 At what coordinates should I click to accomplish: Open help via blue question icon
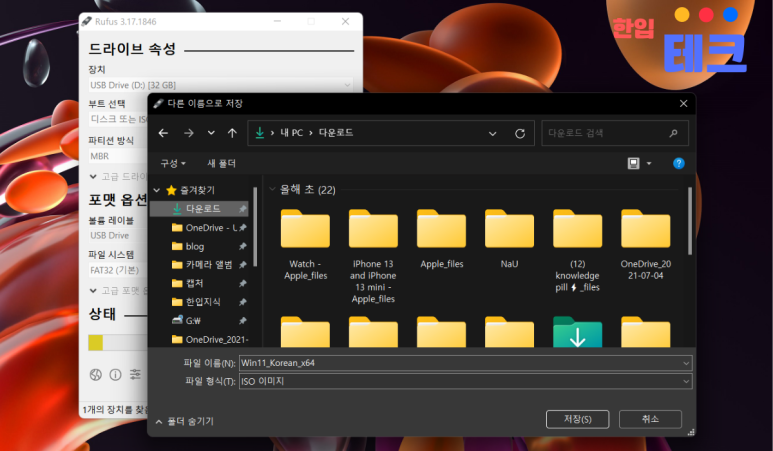pos(679,163)
